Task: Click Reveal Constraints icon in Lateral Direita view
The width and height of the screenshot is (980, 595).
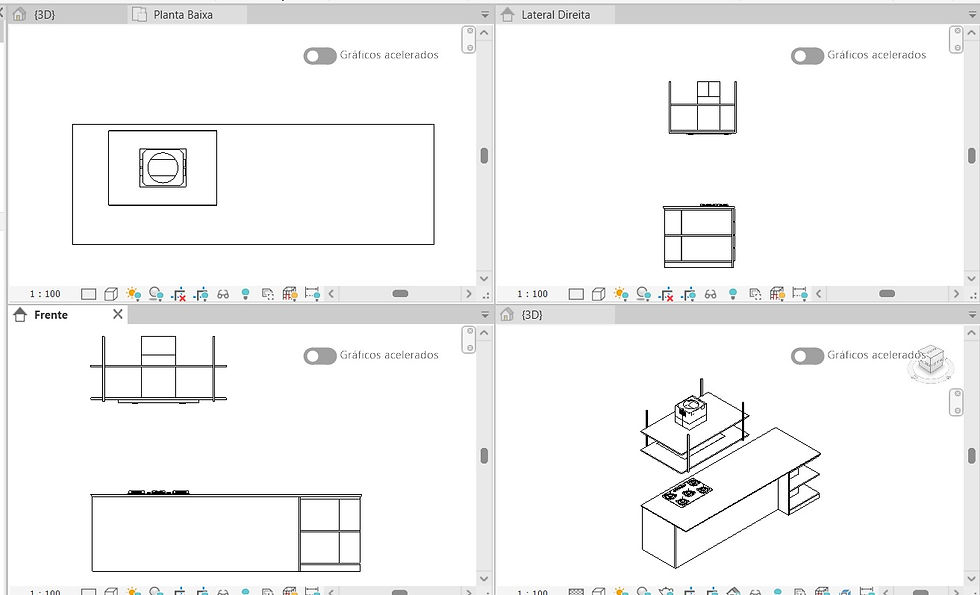Action: tap(800, 294)
